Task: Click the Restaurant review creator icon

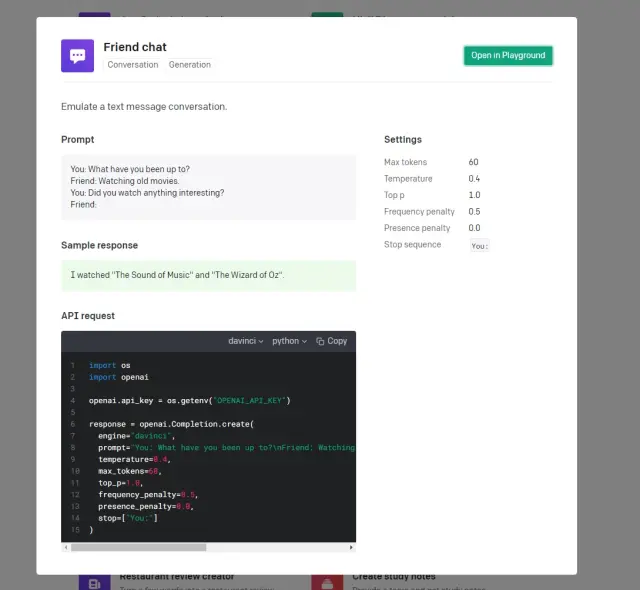Action: click(x=95, y=582)
